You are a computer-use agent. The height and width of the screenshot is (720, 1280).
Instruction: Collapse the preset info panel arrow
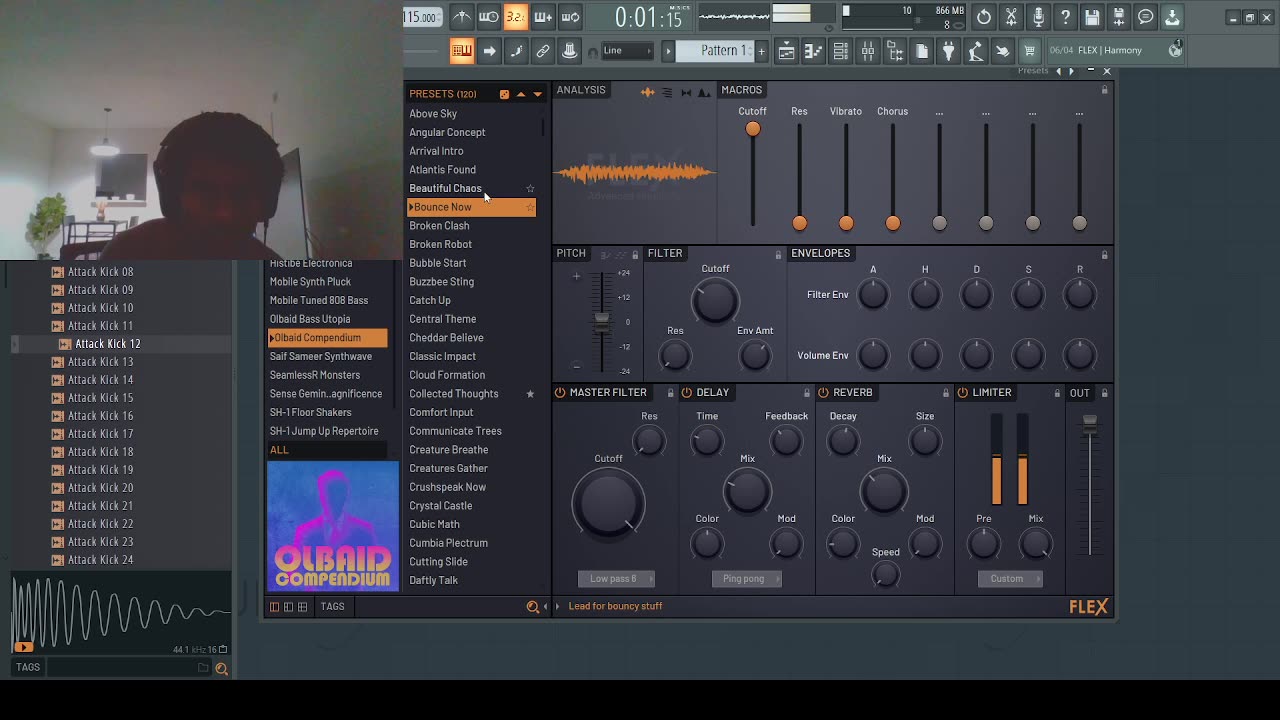click(558, 606)
